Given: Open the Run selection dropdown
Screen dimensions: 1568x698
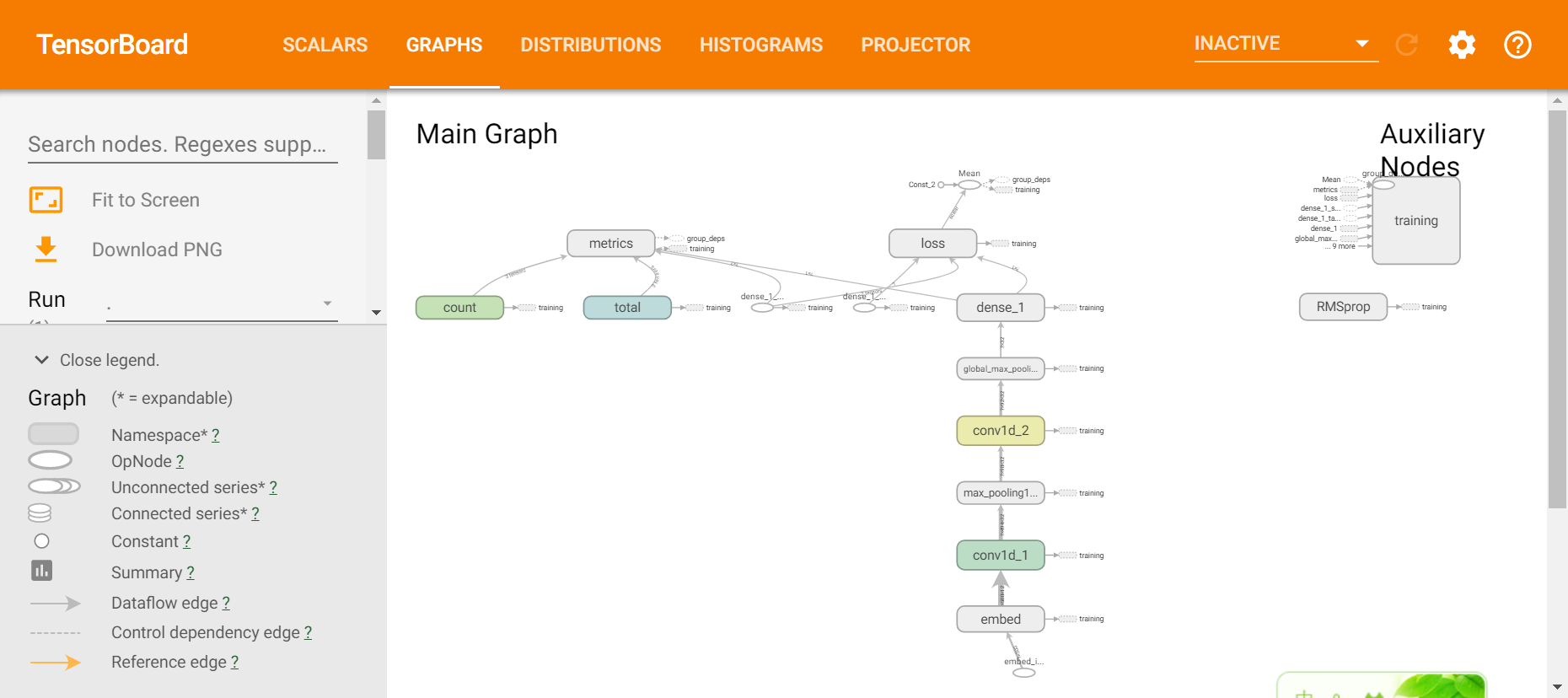Looking at the screenshot, I should 222,303.
